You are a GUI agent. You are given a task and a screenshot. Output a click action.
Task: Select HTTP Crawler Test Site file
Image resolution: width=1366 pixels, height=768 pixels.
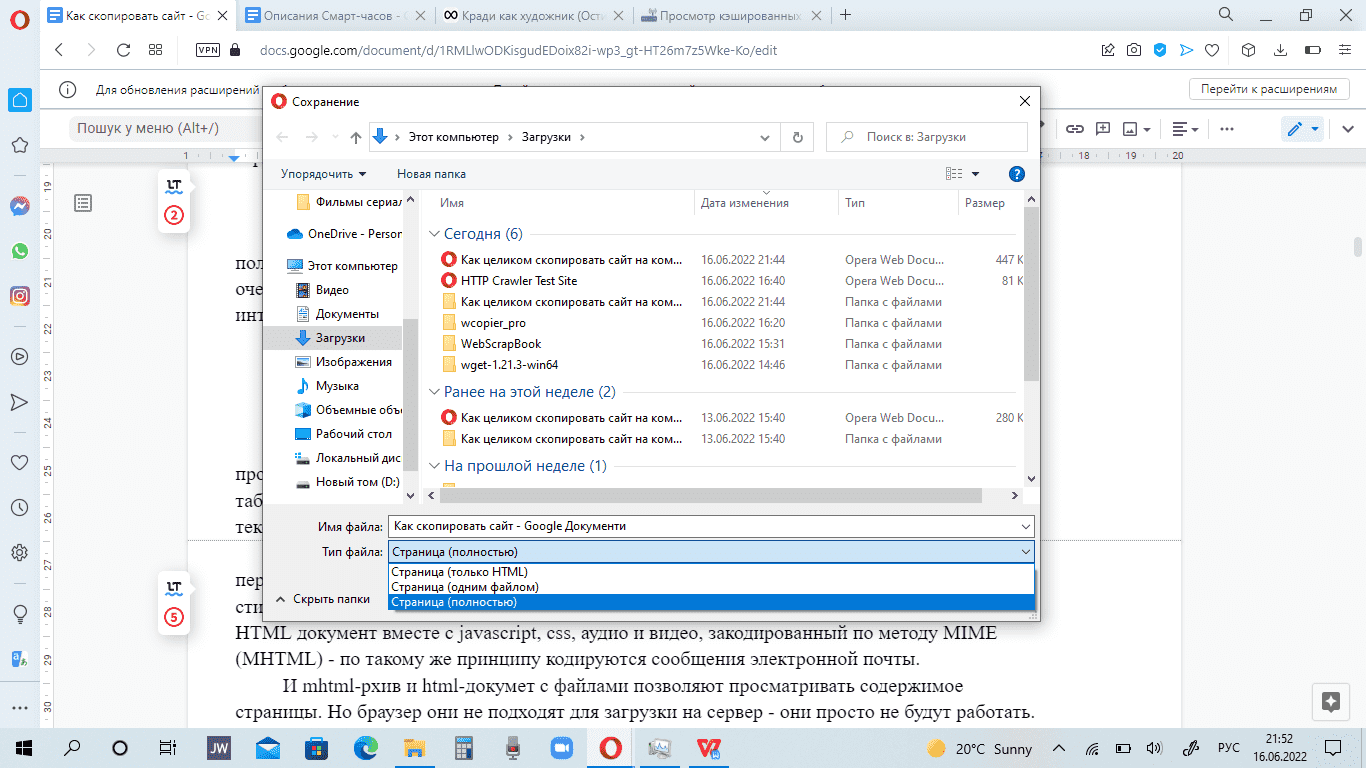519,281
